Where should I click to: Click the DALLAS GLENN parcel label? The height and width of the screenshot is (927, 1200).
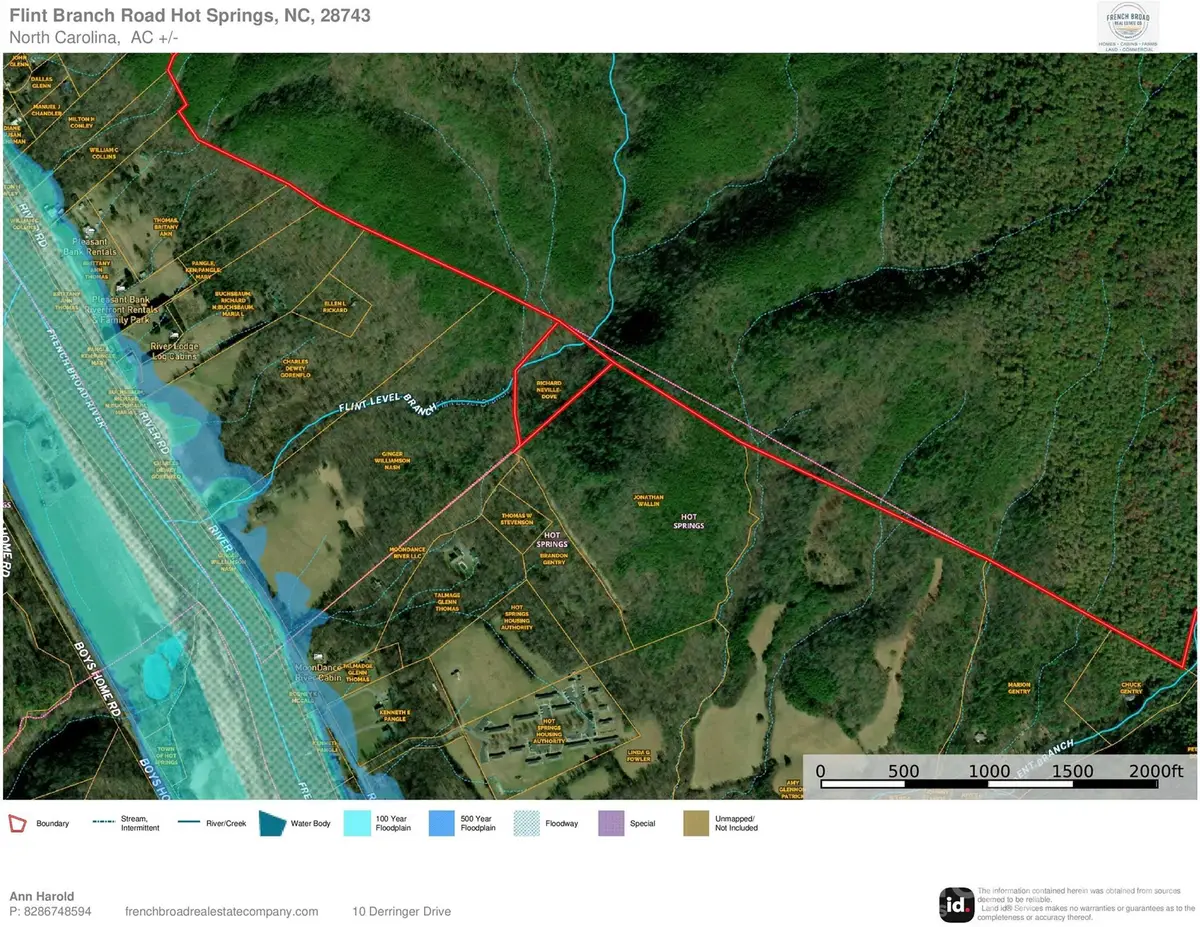tap(41, 81)
